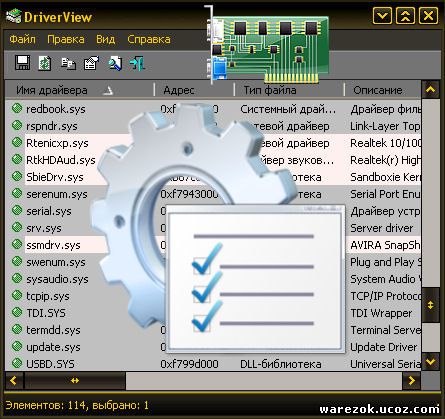Click horizontal scrollbar left arrow
Screen dimensions: 445x419
[14, 381]
